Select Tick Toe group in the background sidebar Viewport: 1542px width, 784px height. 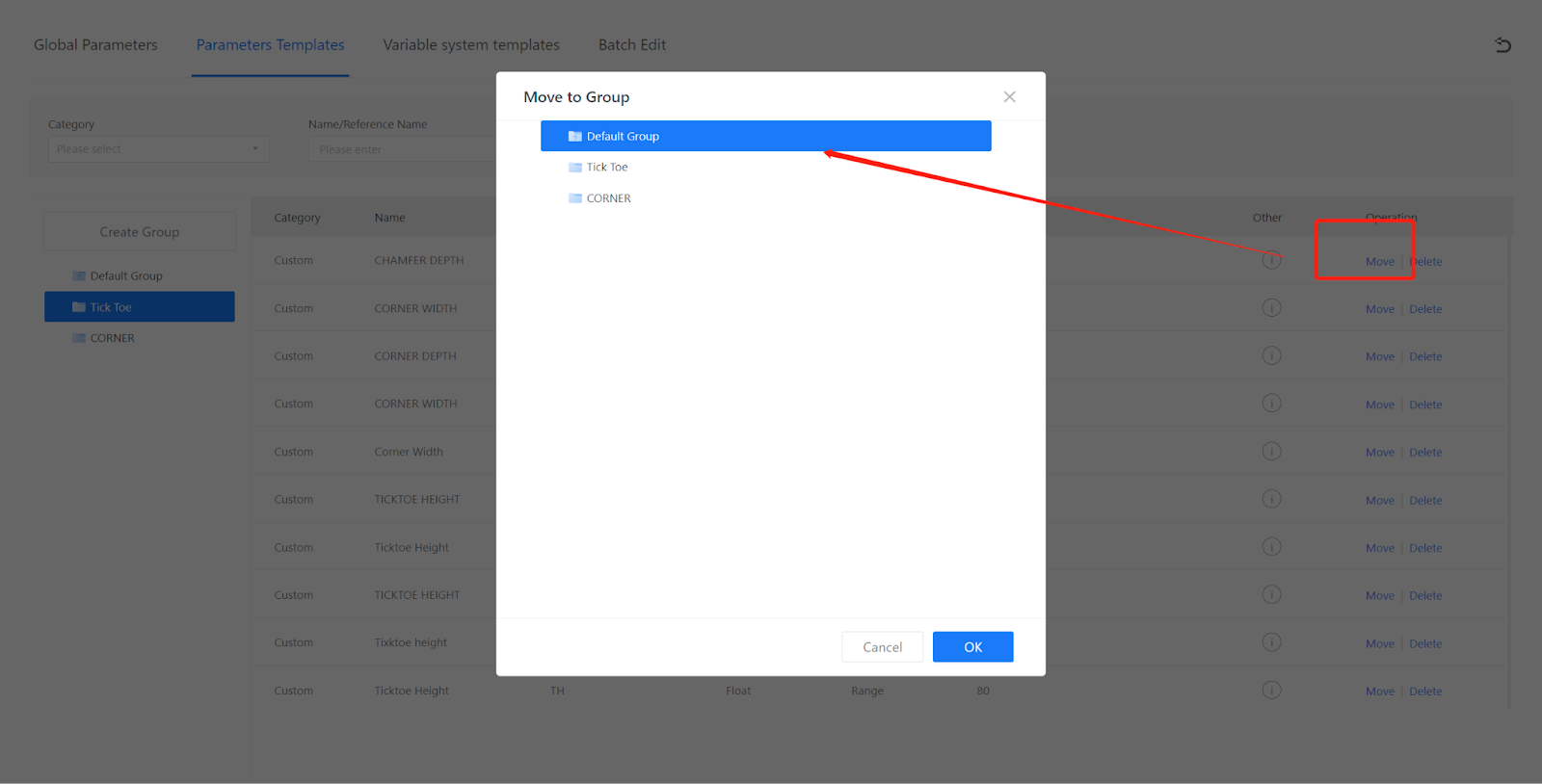140,307
